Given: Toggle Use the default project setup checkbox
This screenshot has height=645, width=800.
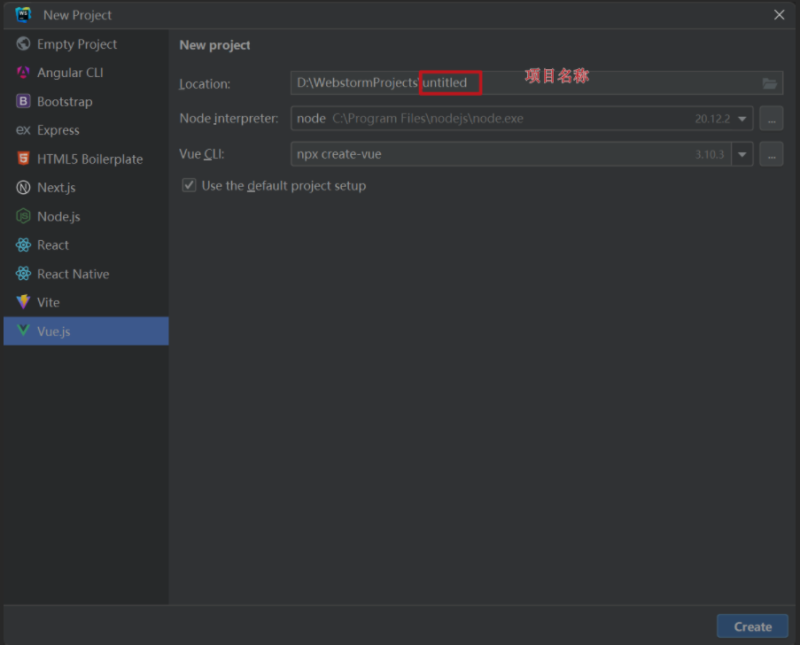Looking at the screenshot, I should coord(188,186).
